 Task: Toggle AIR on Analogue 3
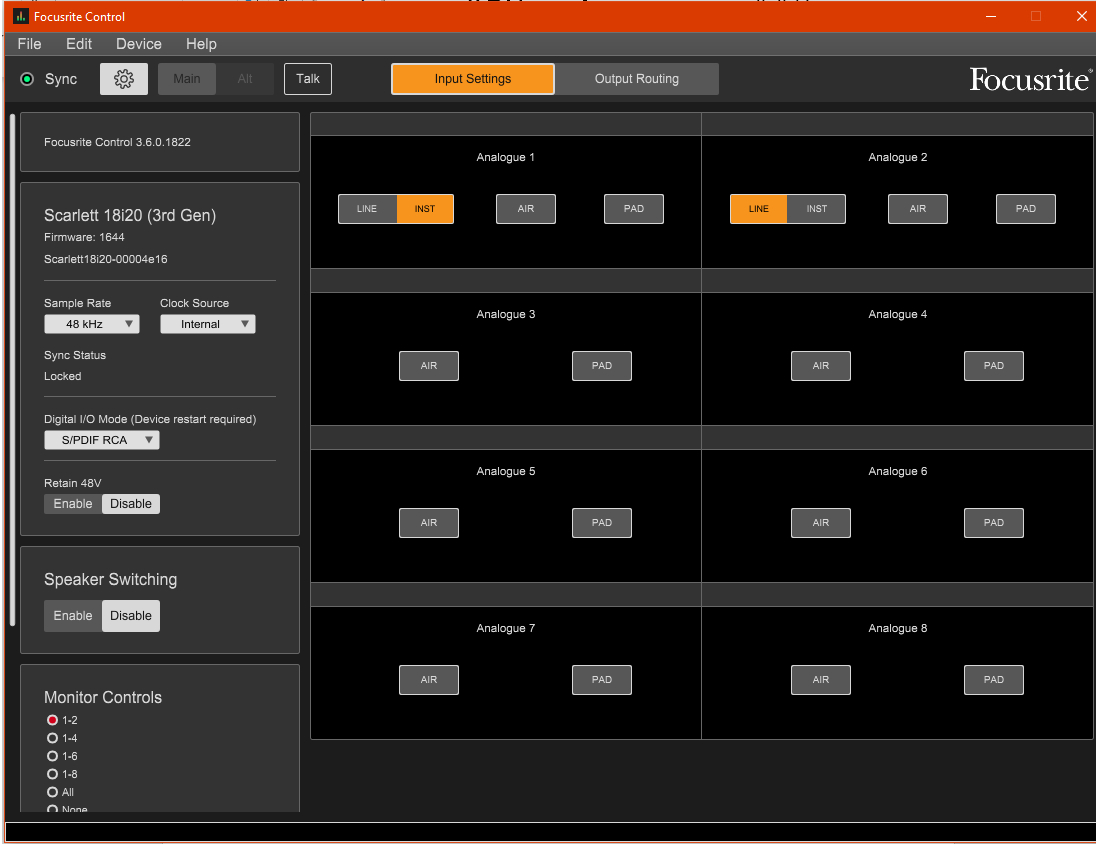429,366
